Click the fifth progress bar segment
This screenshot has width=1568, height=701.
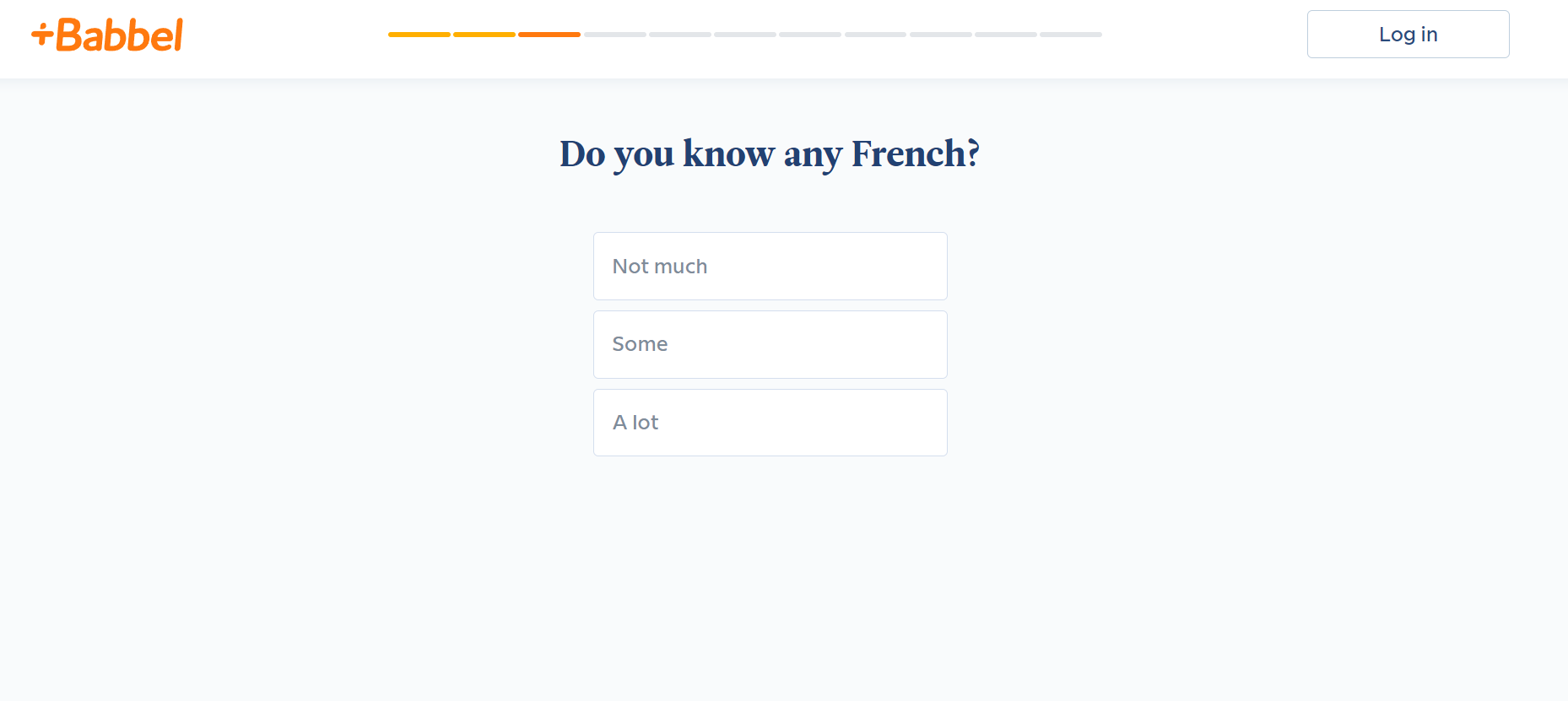tap(679, 35)
